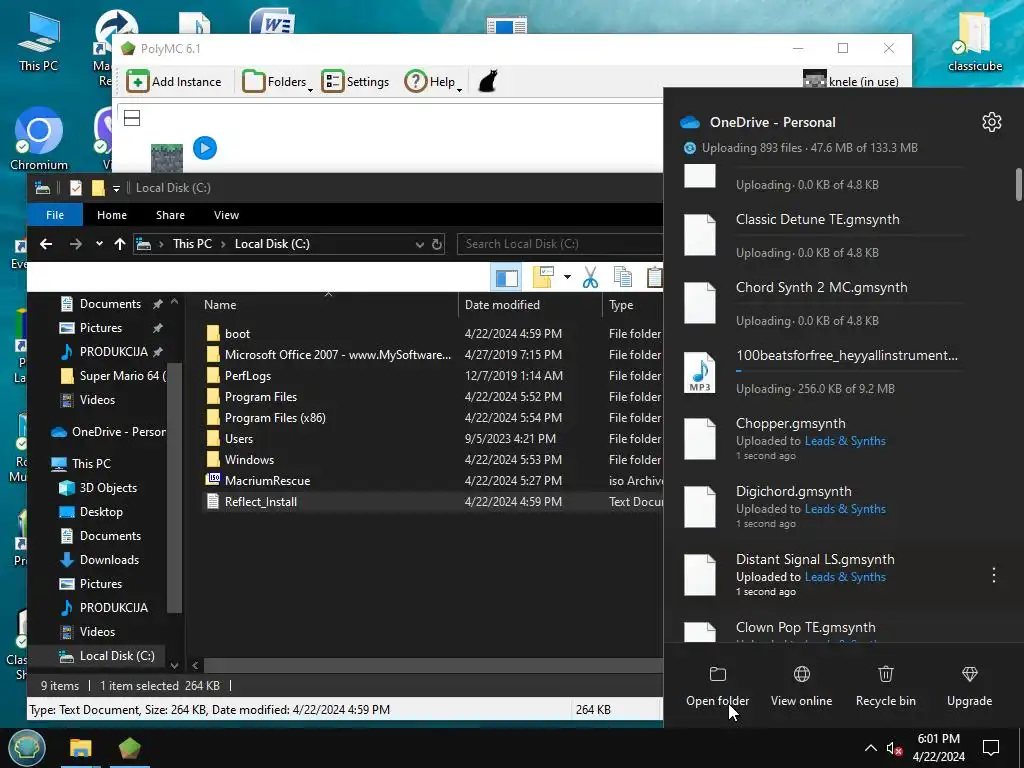Select the boot folder
The image size is (1024, 768).
tap(238, 334)
